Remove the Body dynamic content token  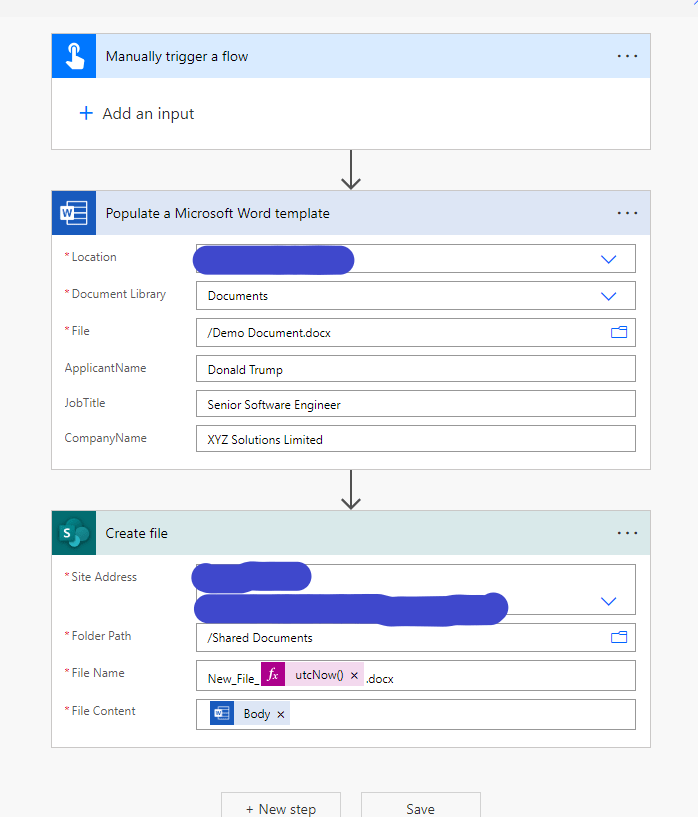pos(280,714)
